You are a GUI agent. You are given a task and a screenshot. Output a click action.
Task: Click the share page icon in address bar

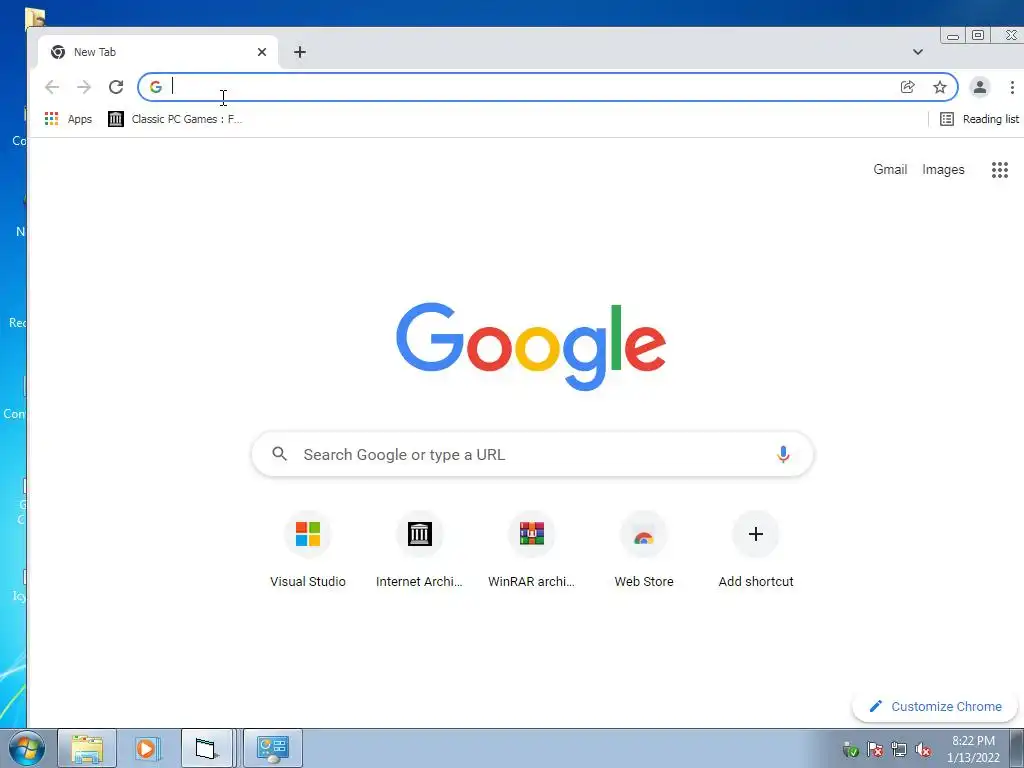click(x=907, y=87)
